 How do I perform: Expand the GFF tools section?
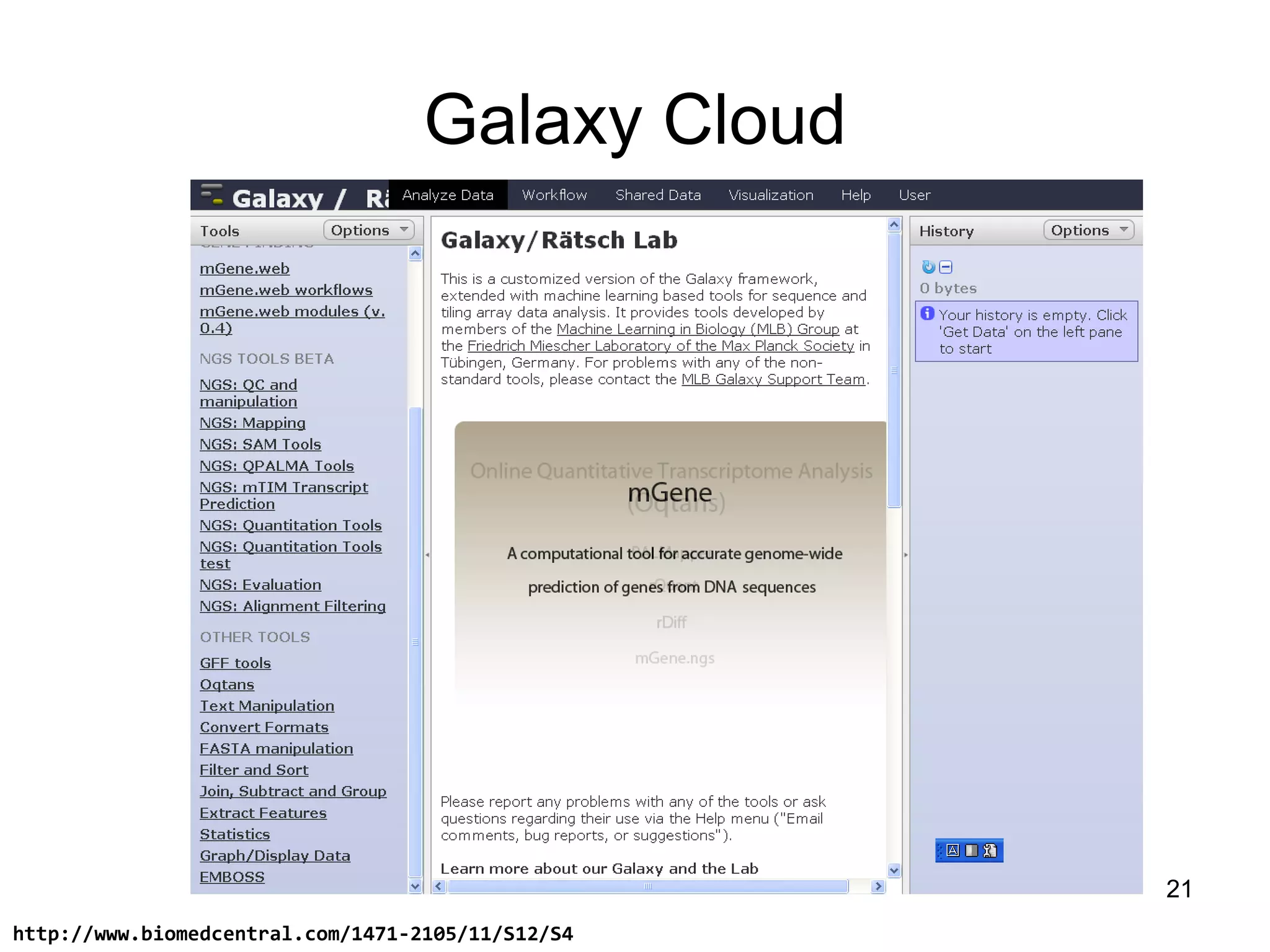[x=235, y=663]
